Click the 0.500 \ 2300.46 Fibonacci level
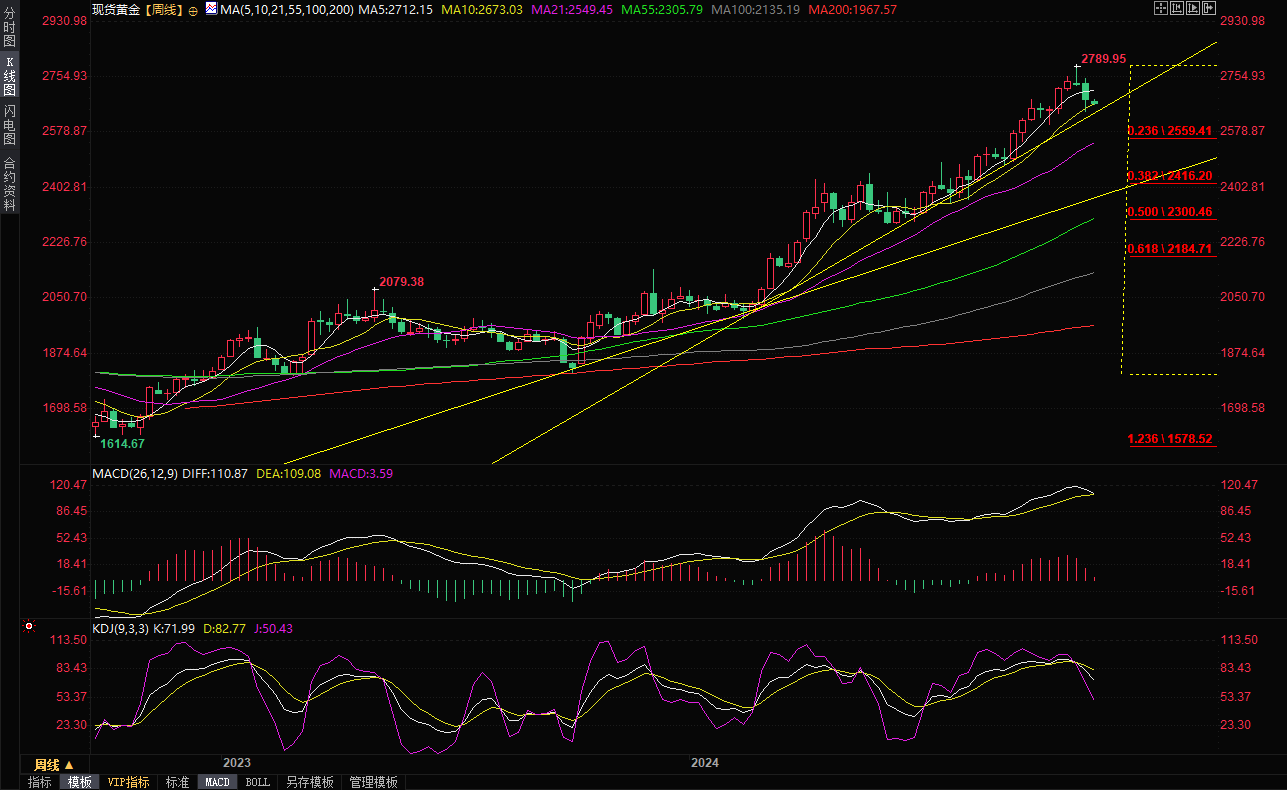 pyautogui.click(x=1169, y=212)
